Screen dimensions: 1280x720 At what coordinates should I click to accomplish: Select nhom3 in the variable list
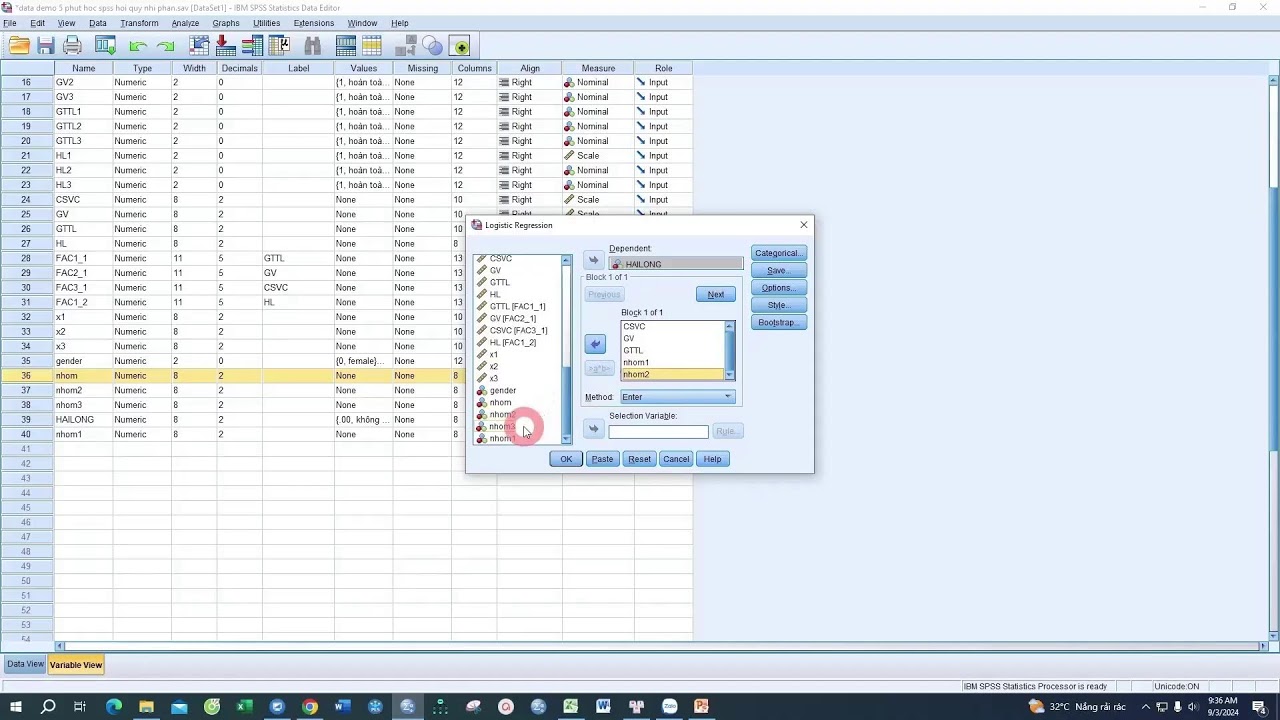(501, 427)
